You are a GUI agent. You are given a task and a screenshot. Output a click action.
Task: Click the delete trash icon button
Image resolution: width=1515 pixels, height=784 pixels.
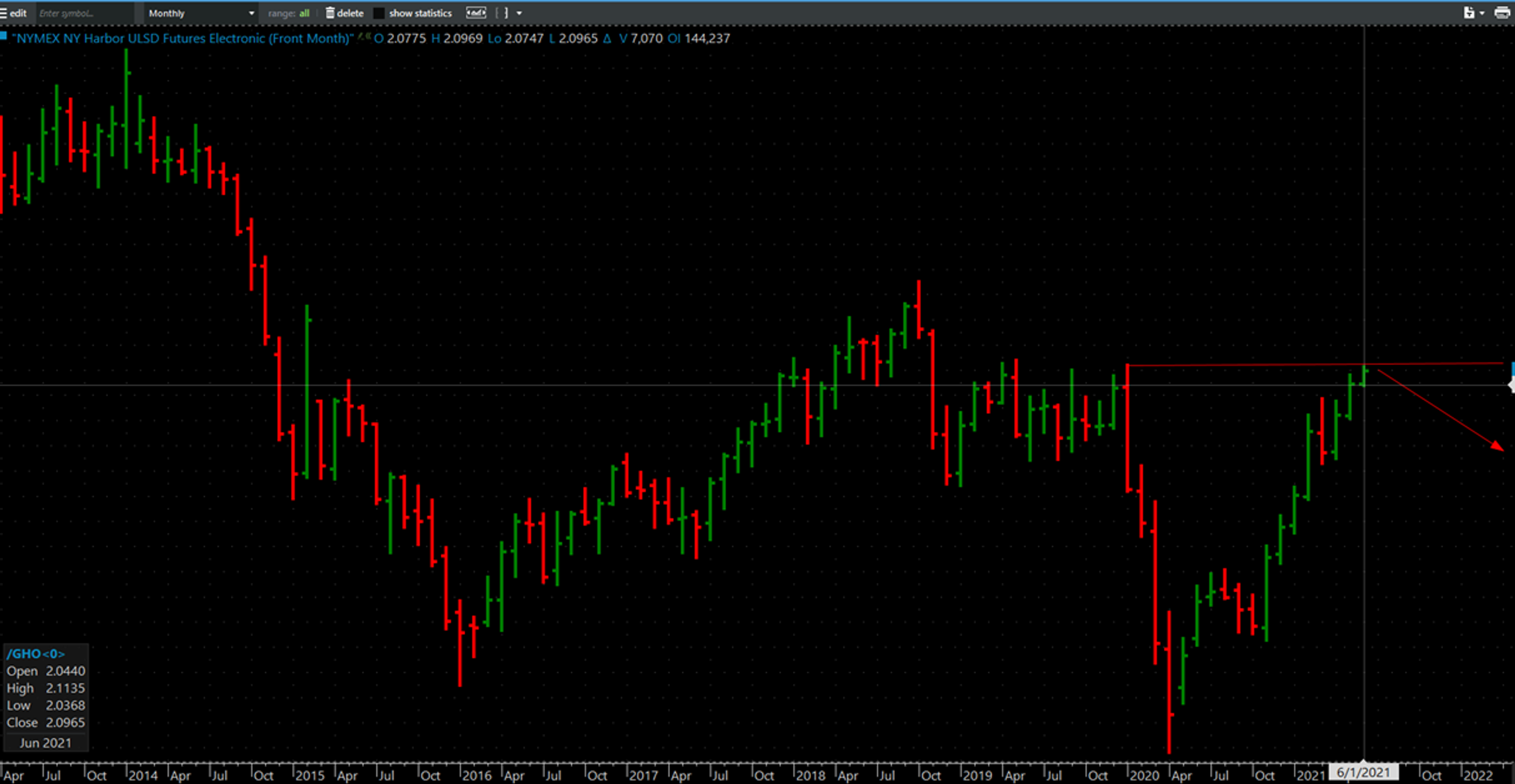pyautogui.click(x=345, y=13)
